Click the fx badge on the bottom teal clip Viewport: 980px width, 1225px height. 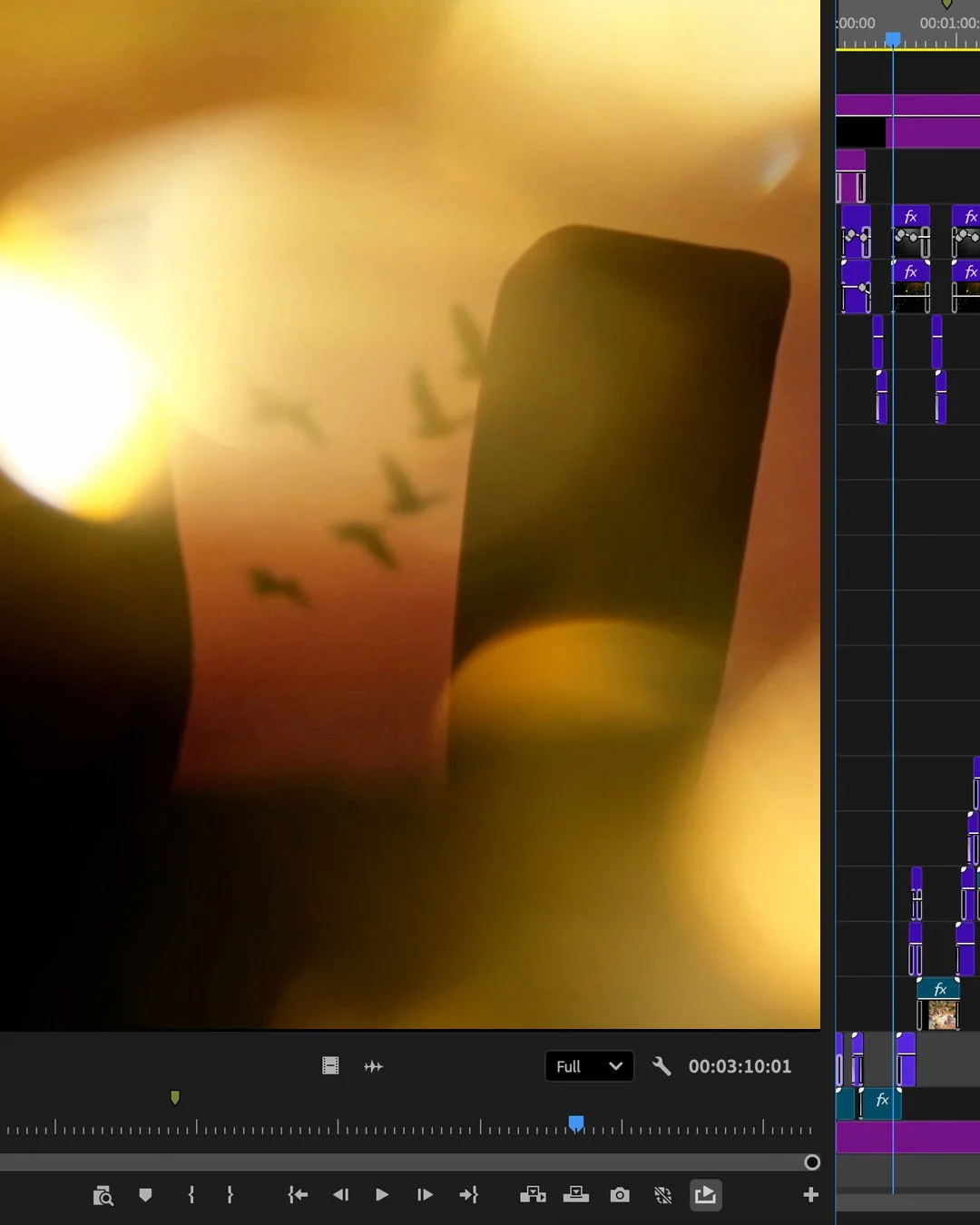(882, 1100)
